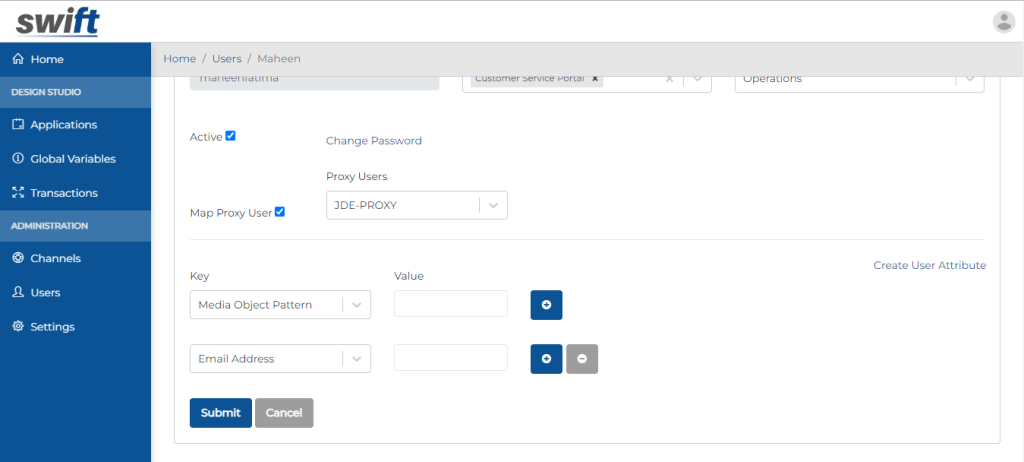
Task: Expand the JDE-PROXY proxy users dropdown
Action: click(x=493, y=205)
